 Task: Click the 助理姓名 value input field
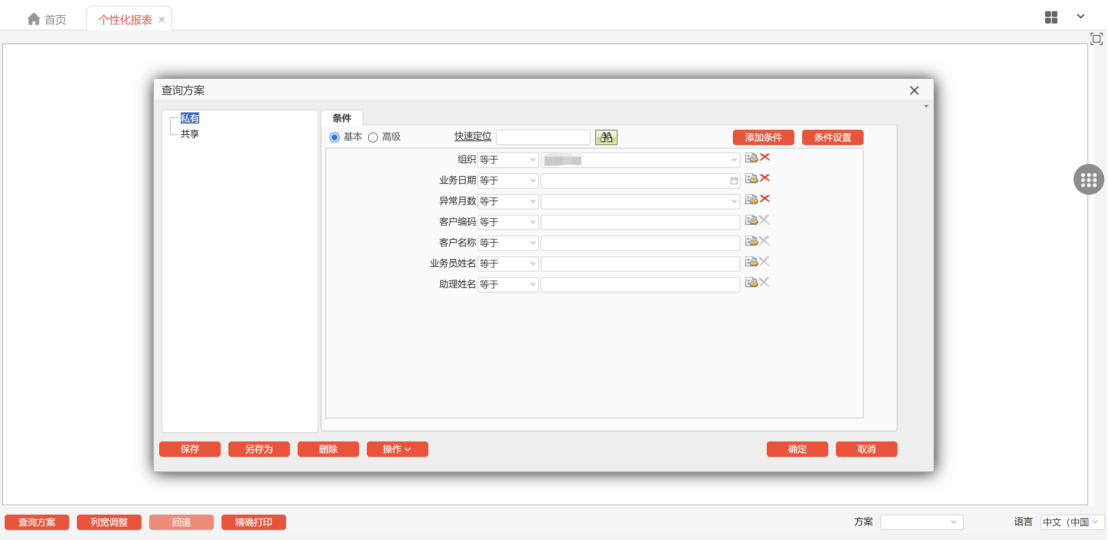[x=641, y=284]
